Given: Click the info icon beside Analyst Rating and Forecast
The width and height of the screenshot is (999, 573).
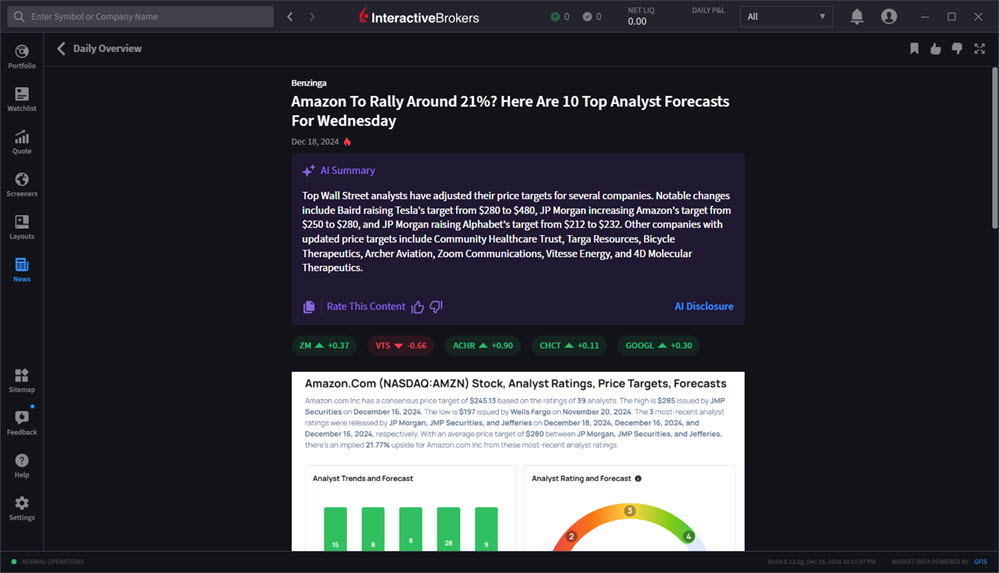Looking at the screenshot, I should 638,479.
